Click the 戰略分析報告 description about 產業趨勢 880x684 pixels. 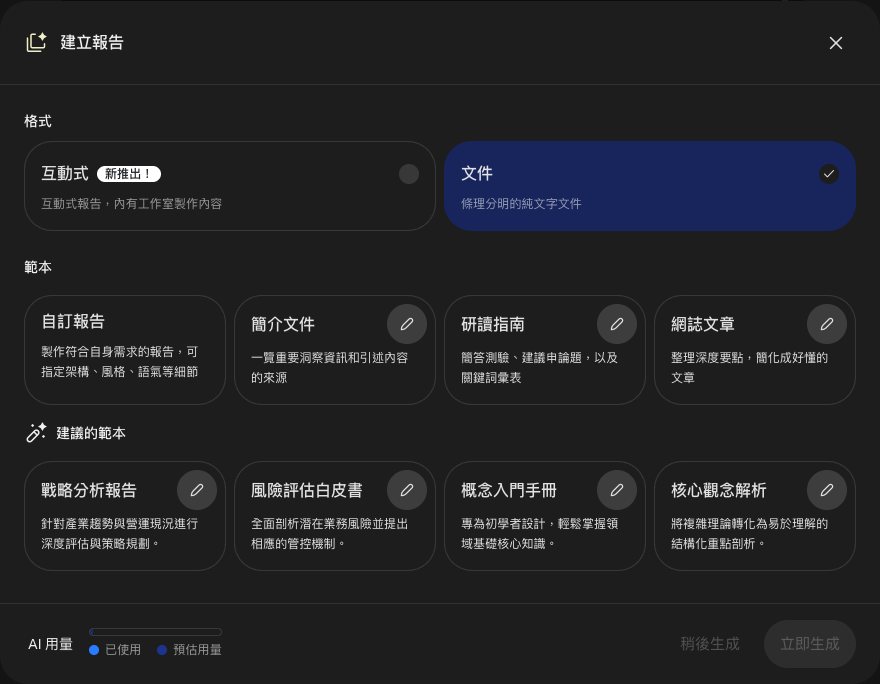(120, 534)
